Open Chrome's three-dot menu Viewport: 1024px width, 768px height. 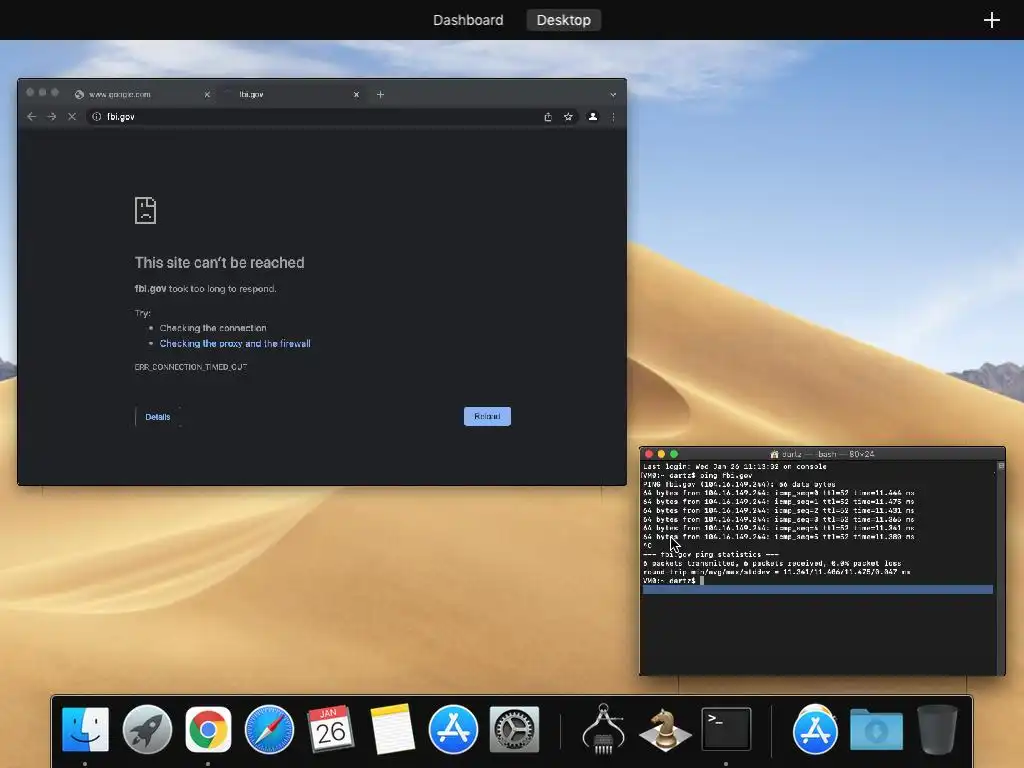click(x=613, y=117)
